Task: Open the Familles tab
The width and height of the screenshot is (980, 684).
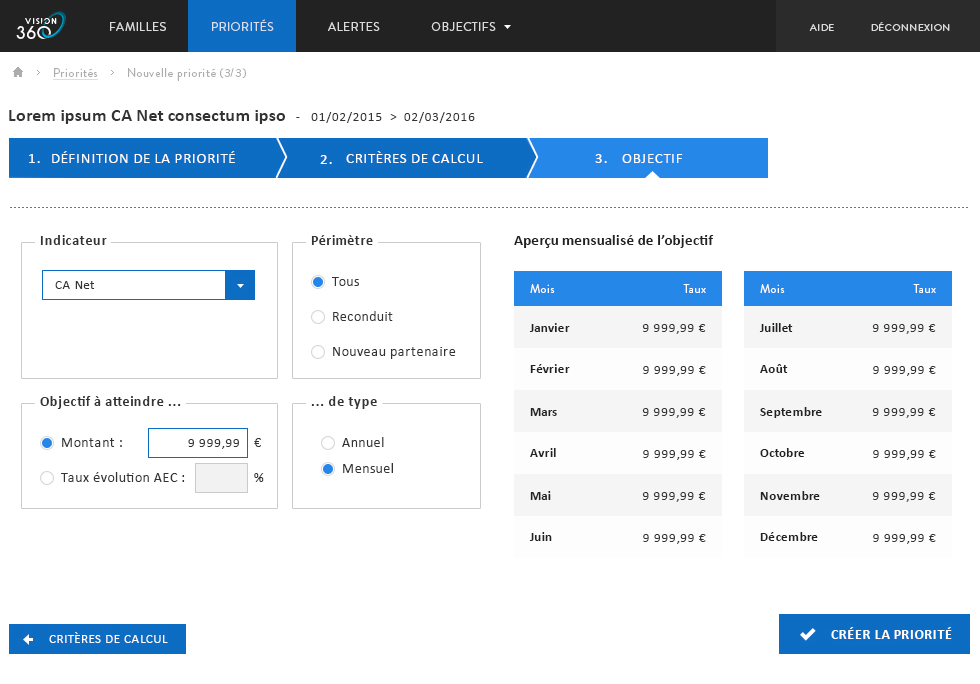Action: click(137, 27)
